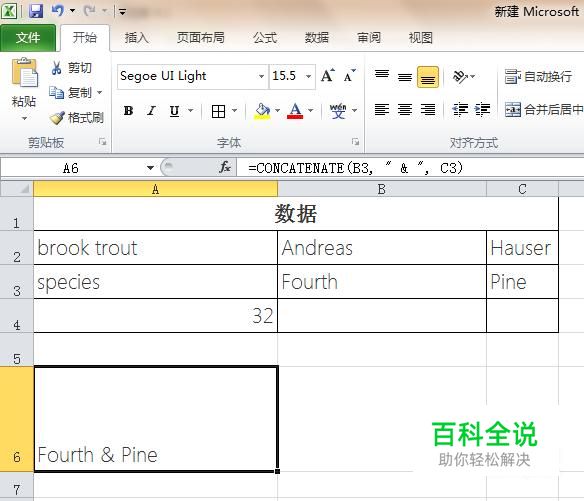Align text left
The width and height of the screenshot is (584, 501).
(382, 110)
